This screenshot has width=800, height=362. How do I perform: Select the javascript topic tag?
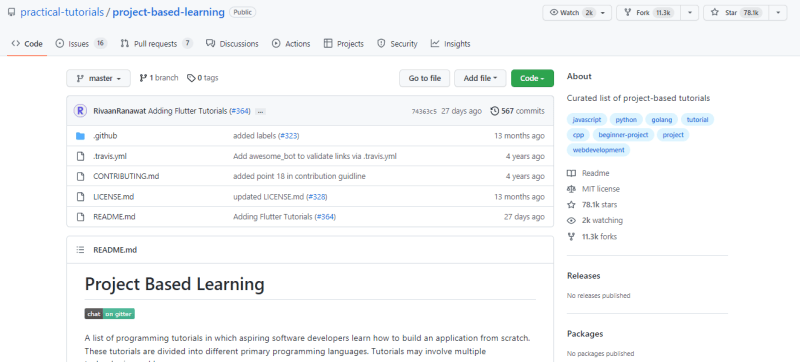click(587, 120)
